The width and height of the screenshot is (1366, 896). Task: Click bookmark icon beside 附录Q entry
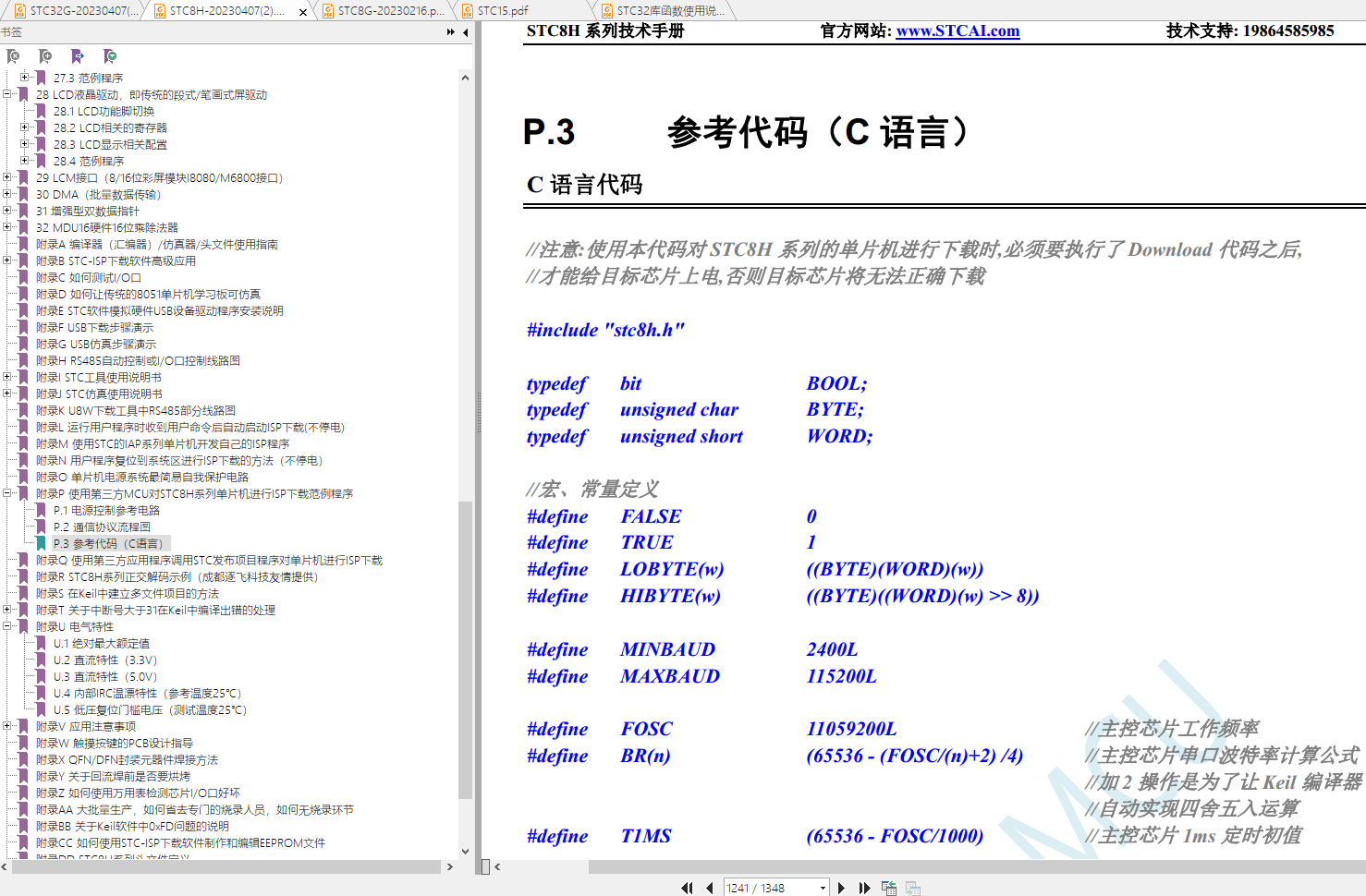point(23,560)
